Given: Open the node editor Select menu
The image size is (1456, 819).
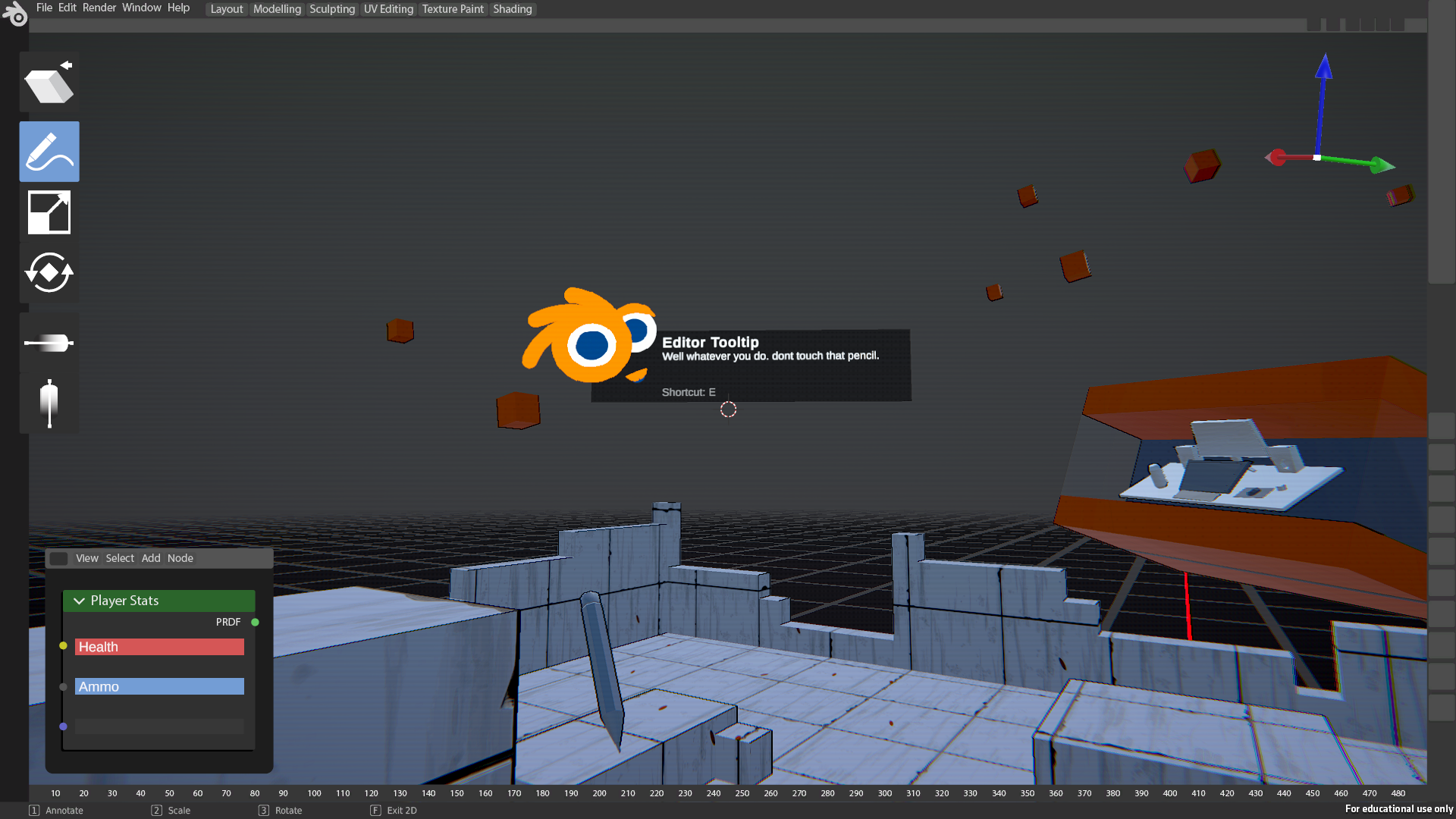Looking at the screenshot, I should click(x=120, y=558).
